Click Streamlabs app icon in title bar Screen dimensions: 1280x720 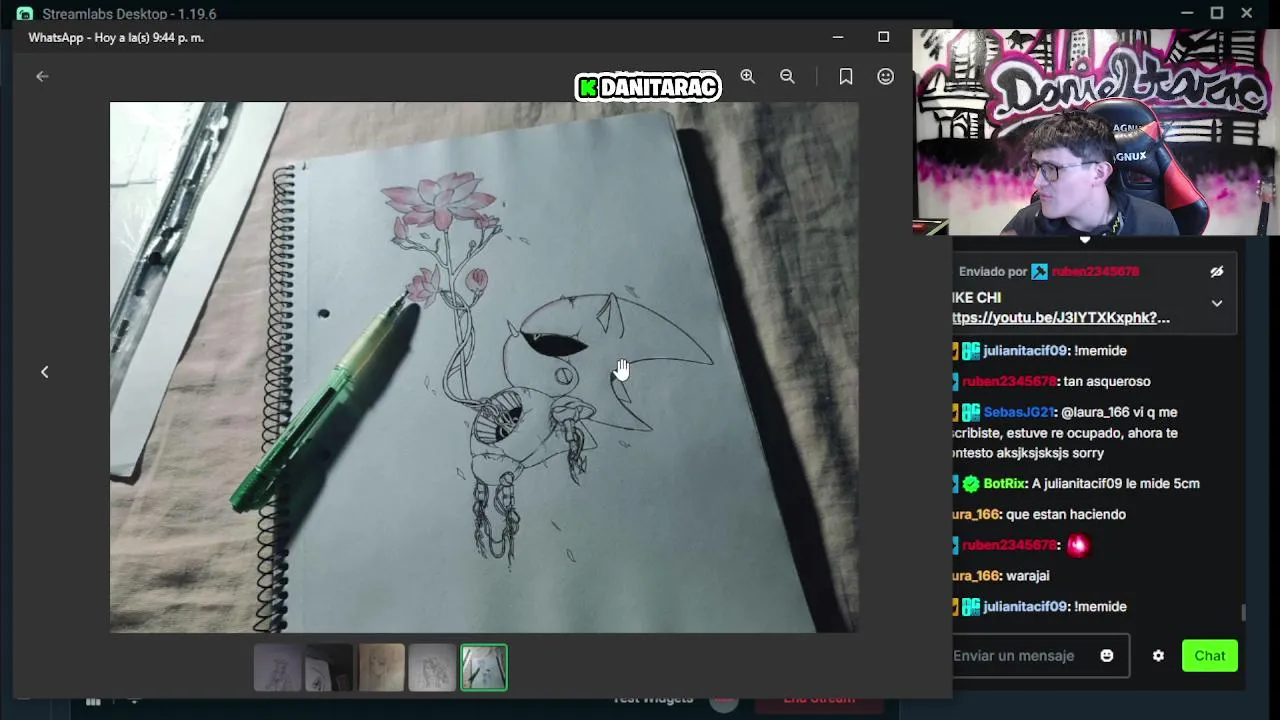point(24,13)
